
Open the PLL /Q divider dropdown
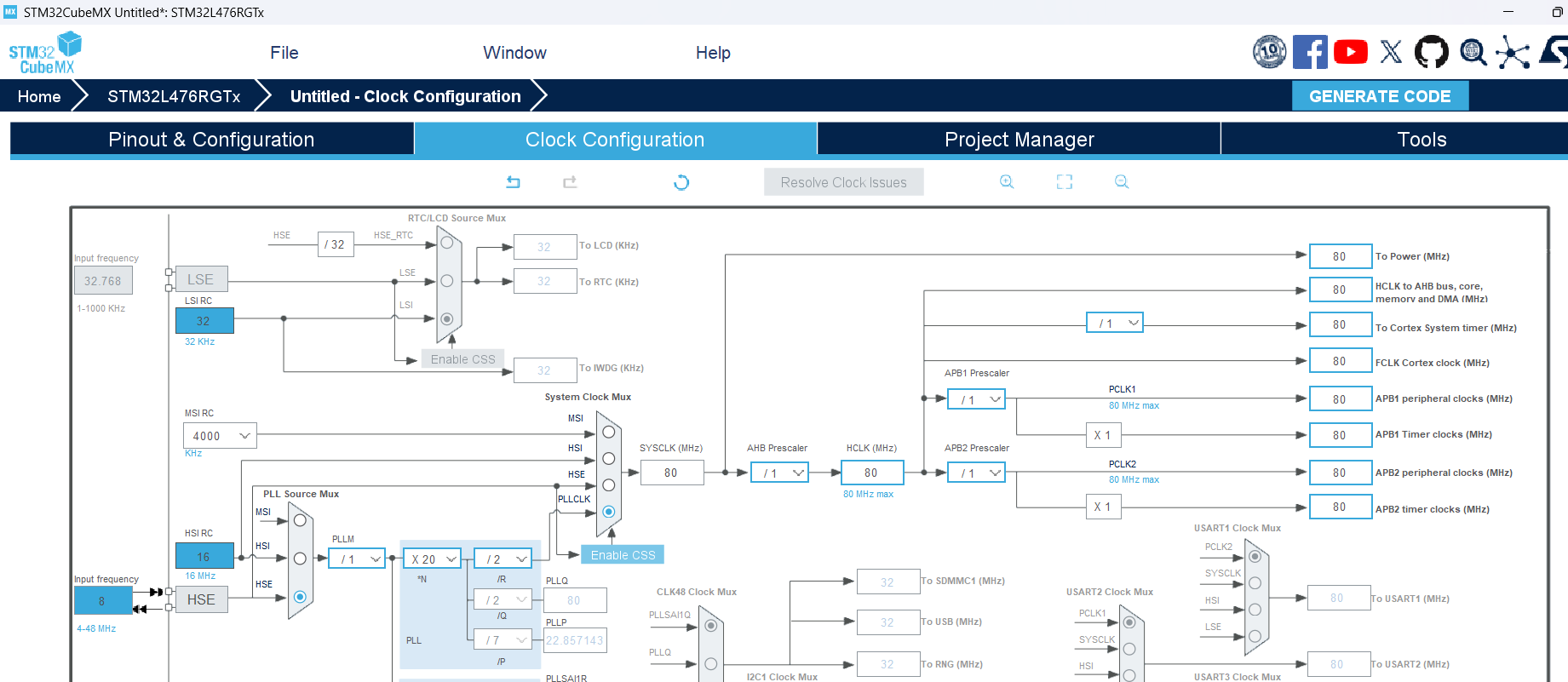[x=503, y=599]
